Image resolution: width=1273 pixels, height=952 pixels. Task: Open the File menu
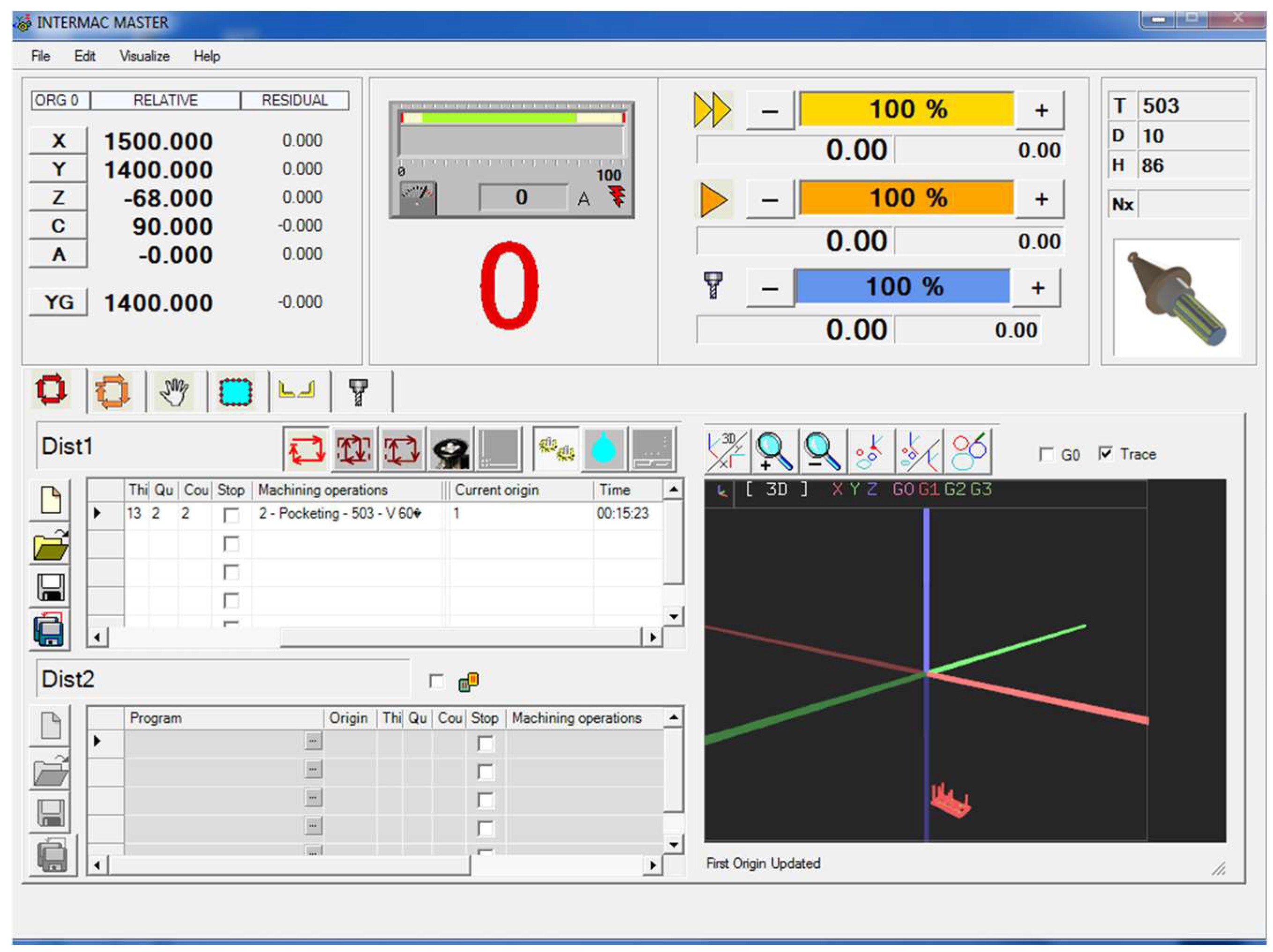(x=40, y=56)
